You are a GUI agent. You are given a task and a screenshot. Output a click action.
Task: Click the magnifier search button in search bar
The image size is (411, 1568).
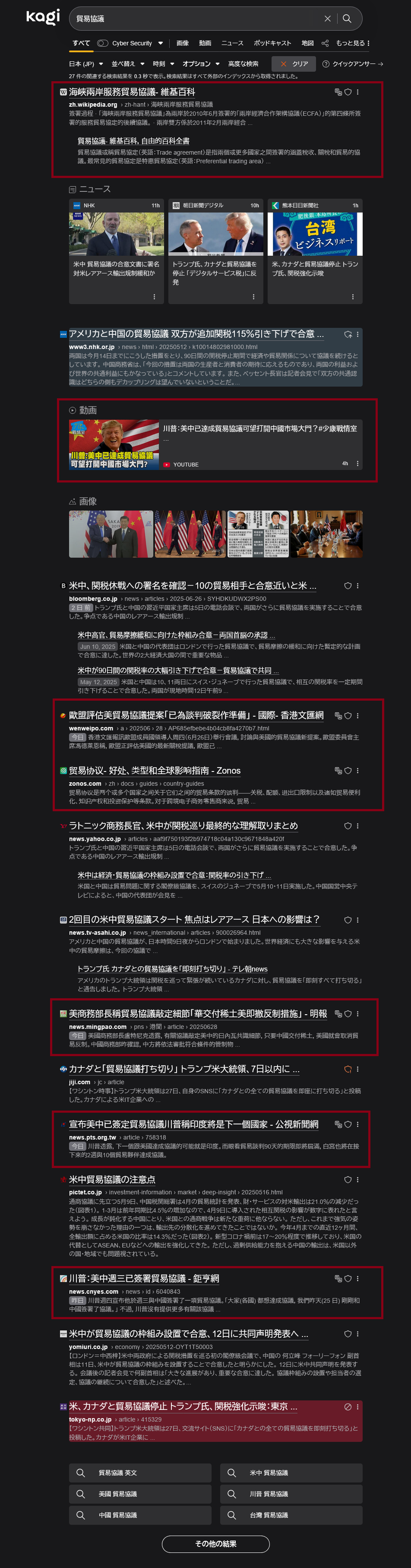pyautogui.click(x=347, y=19)
